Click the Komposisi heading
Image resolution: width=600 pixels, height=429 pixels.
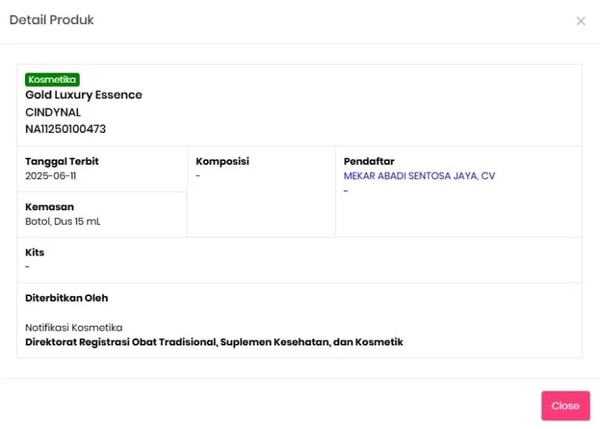point(222,161)
